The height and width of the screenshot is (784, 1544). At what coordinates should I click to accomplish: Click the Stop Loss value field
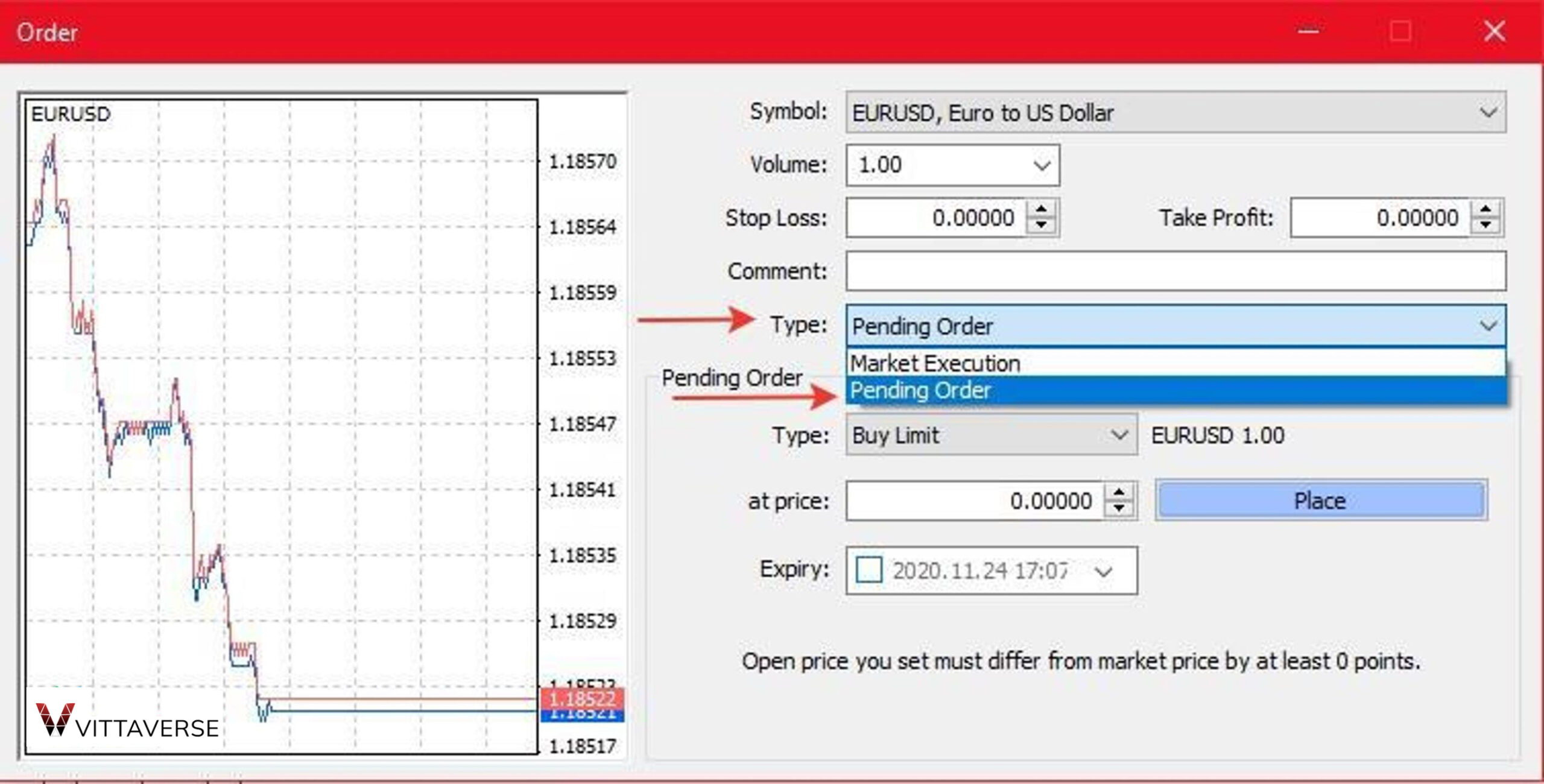click(x=936, y=218)
